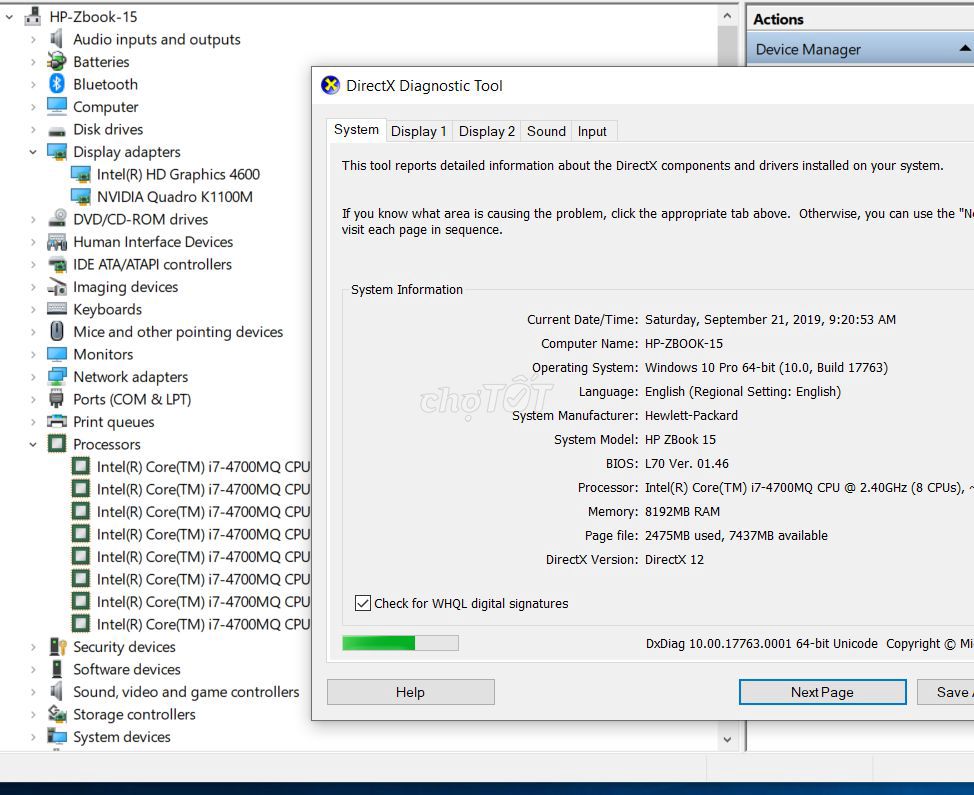Open the Input tab
Image resolution: width=974 pixels, height=795 pixels.
[592, 131]
